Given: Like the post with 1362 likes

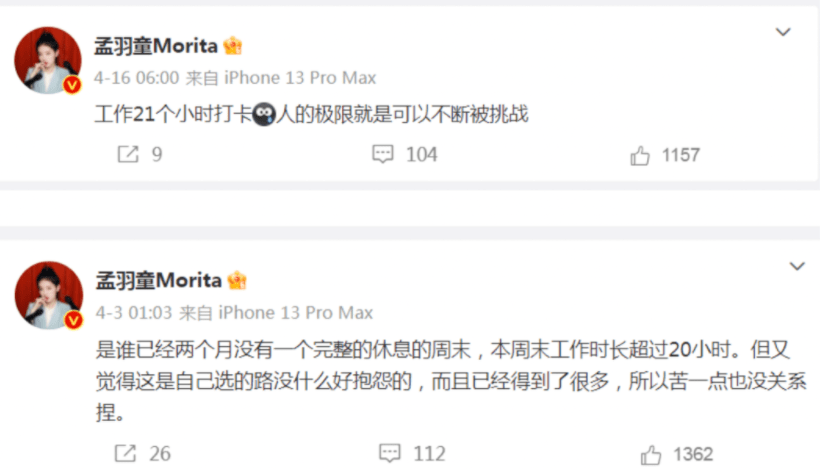Looking at the screenshot, I should tap(651, 455).
